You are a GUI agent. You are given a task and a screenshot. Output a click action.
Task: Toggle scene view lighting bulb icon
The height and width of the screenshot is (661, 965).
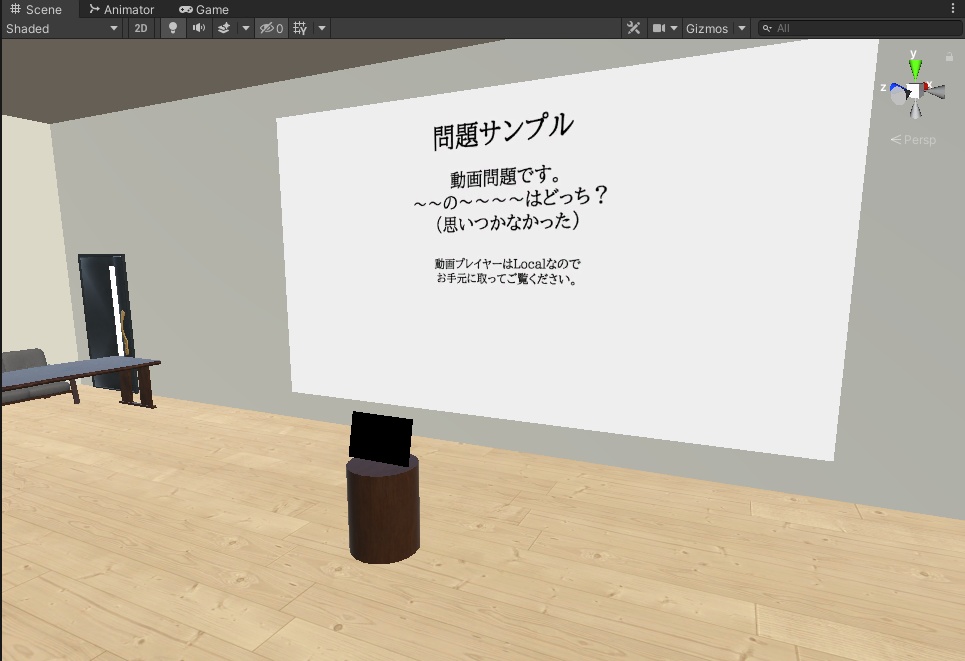(172, 28)
